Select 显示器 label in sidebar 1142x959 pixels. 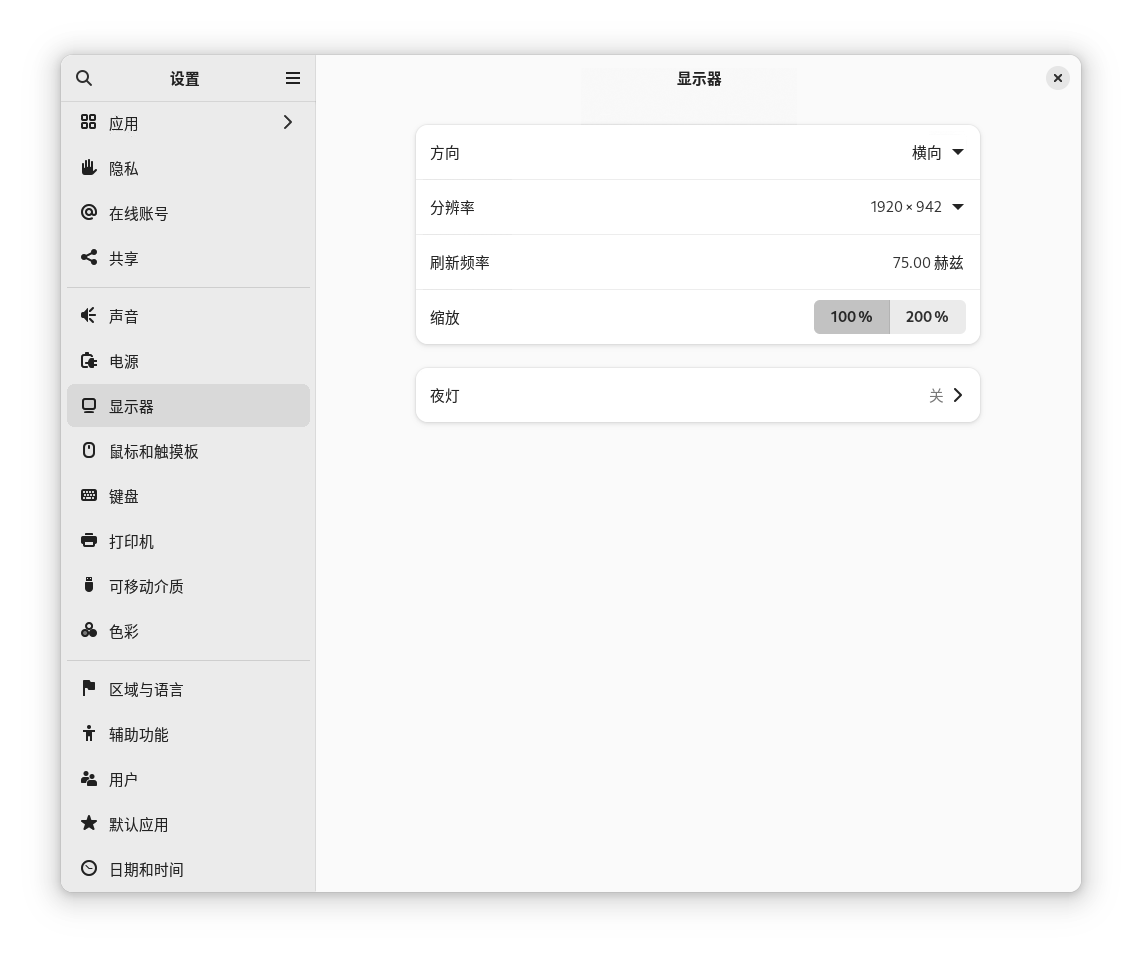(131, 407)
